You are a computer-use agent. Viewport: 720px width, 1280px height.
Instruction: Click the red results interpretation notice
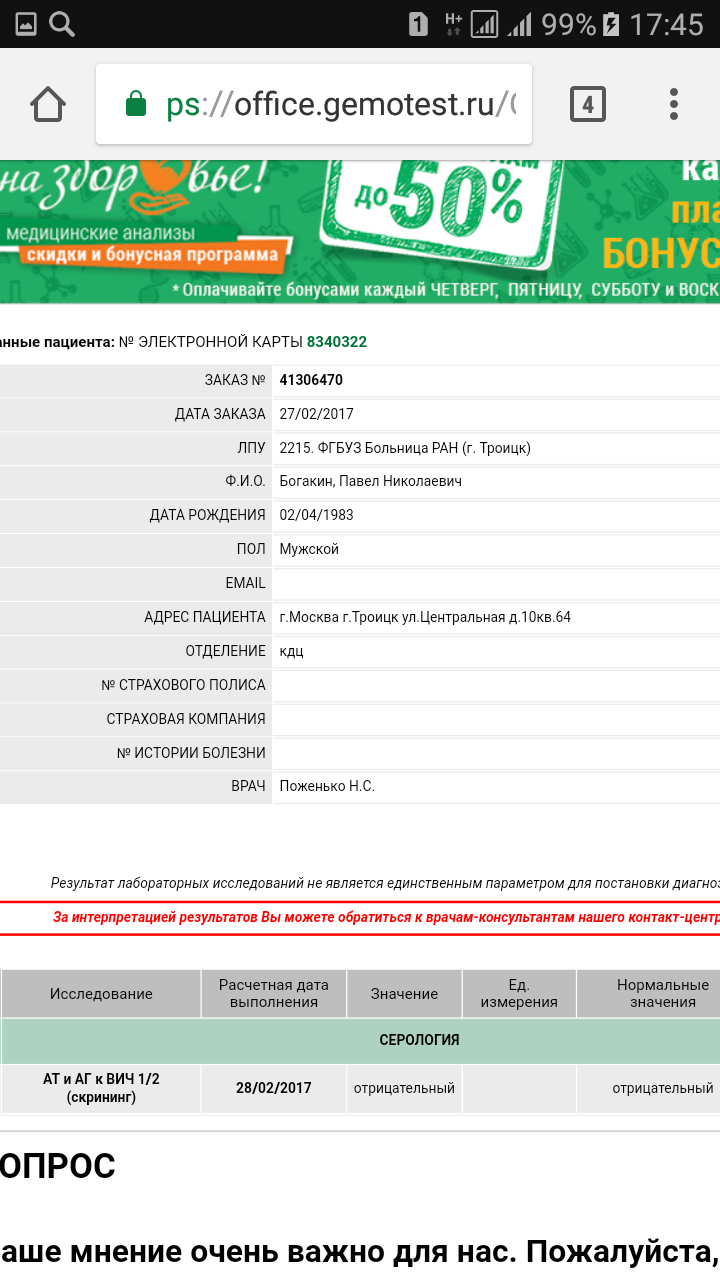[385, 916]
